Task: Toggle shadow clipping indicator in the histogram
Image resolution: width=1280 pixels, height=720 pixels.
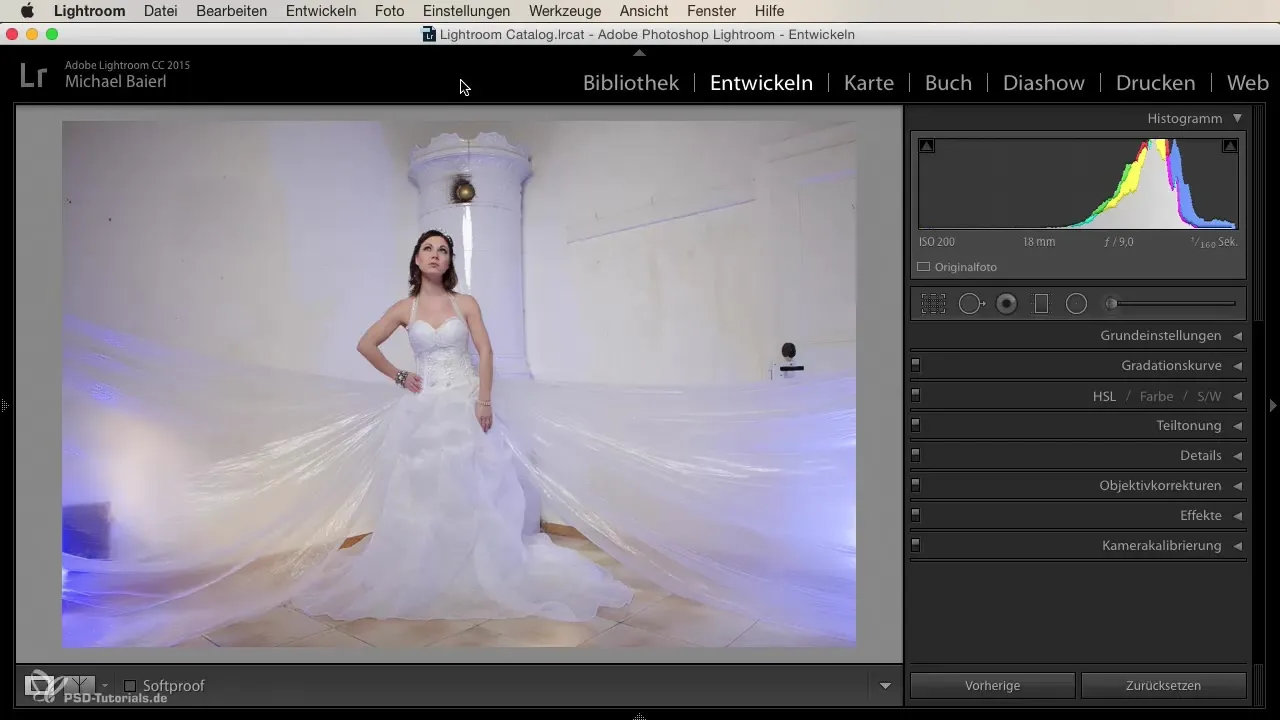Action: 927,146
